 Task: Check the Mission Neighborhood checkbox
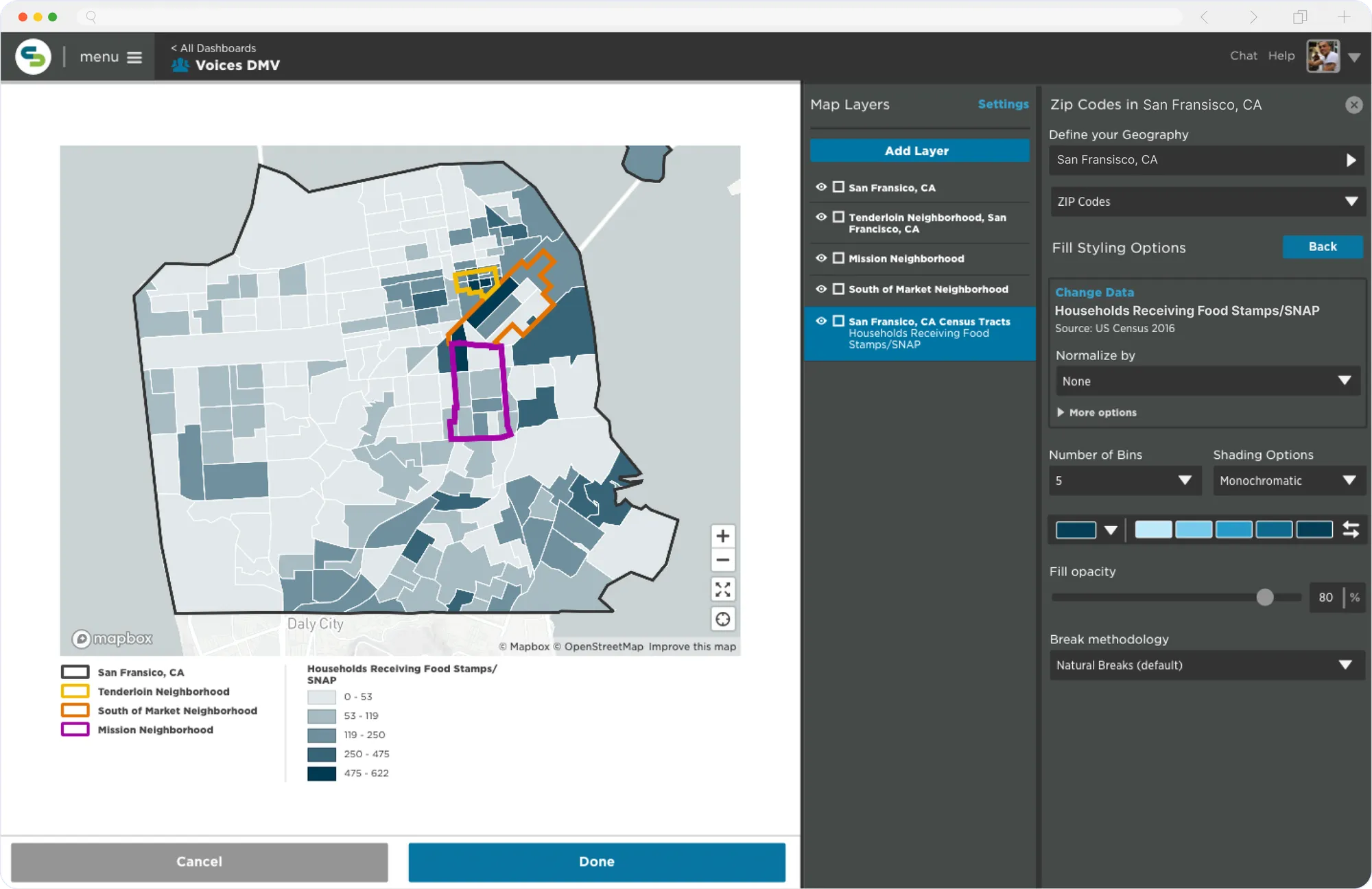838,258
